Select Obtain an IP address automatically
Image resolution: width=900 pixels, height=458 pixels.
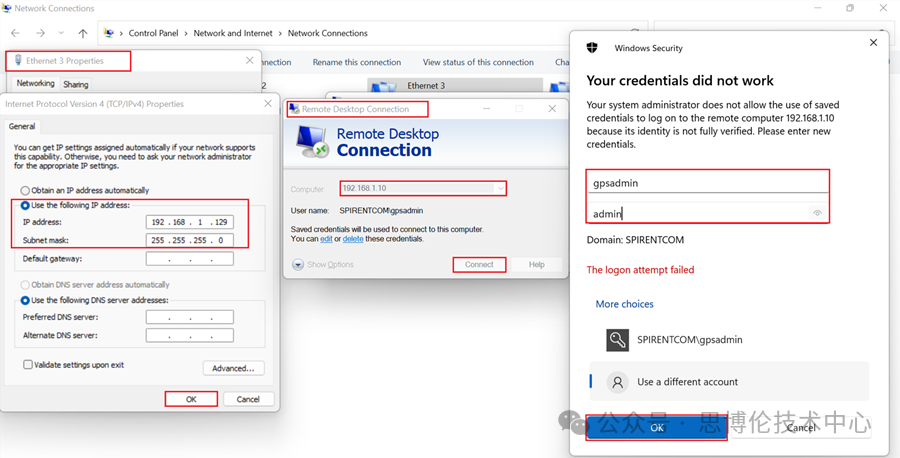[x=85, y=190]
